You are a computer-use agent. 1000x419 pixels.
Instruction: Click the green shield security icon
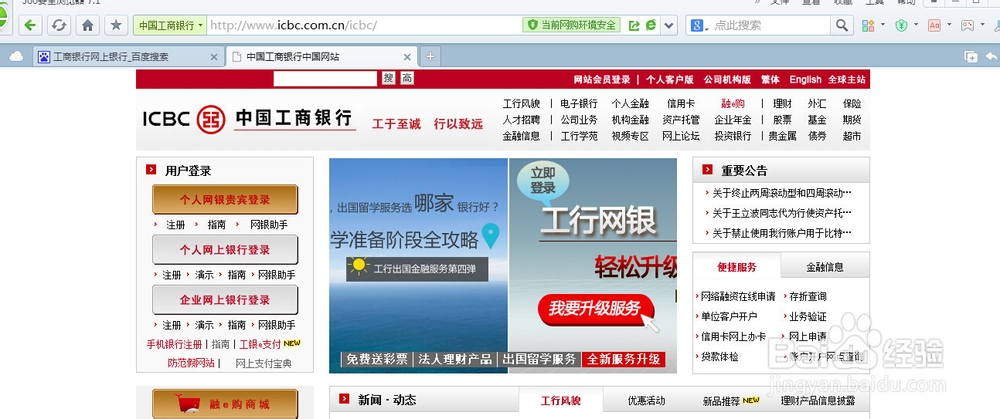click(x=901, y=26)
